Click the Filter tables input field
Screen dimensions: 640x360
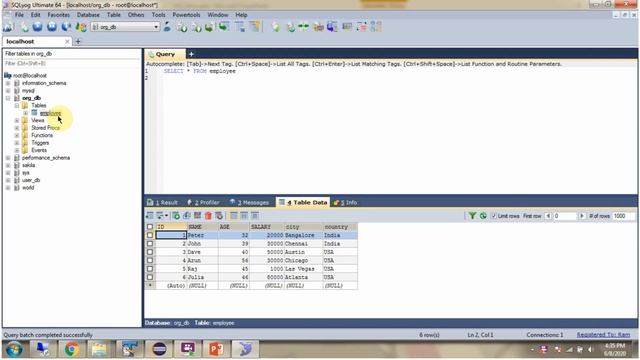click(x=72, y=64)
